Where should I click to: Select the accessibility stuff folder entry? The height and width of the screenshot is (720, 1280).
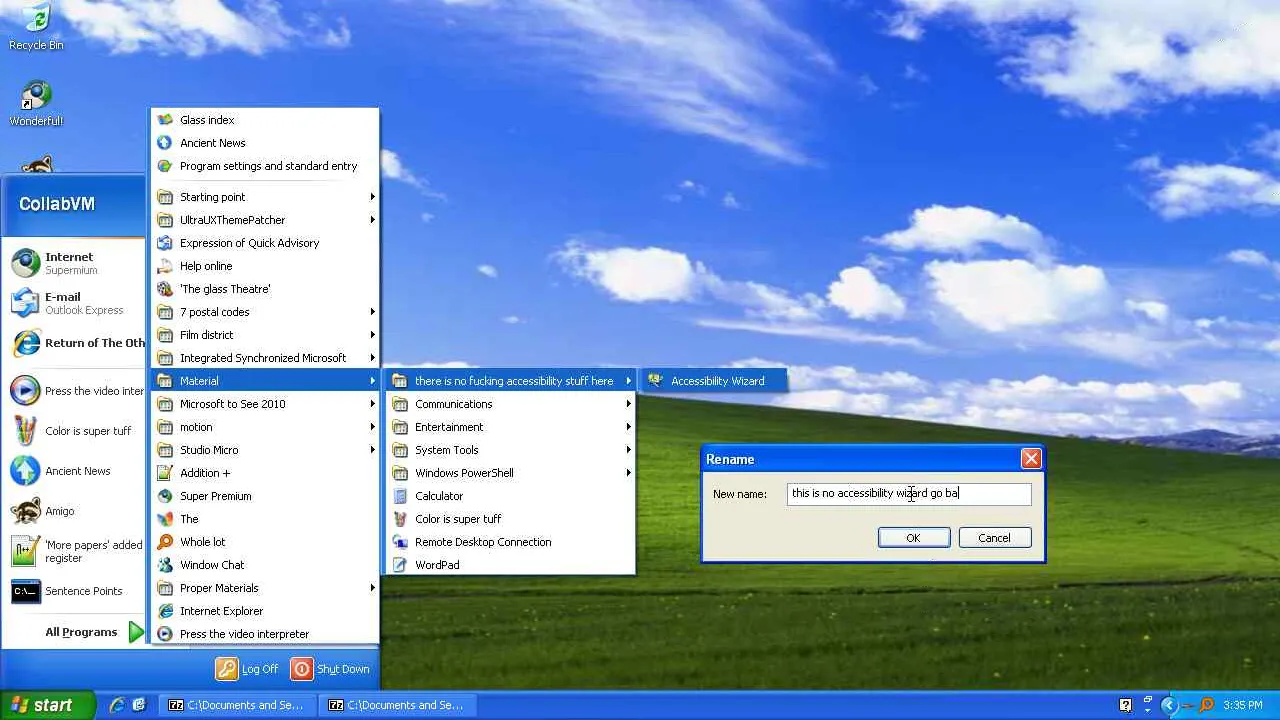(x=511, y=381)
